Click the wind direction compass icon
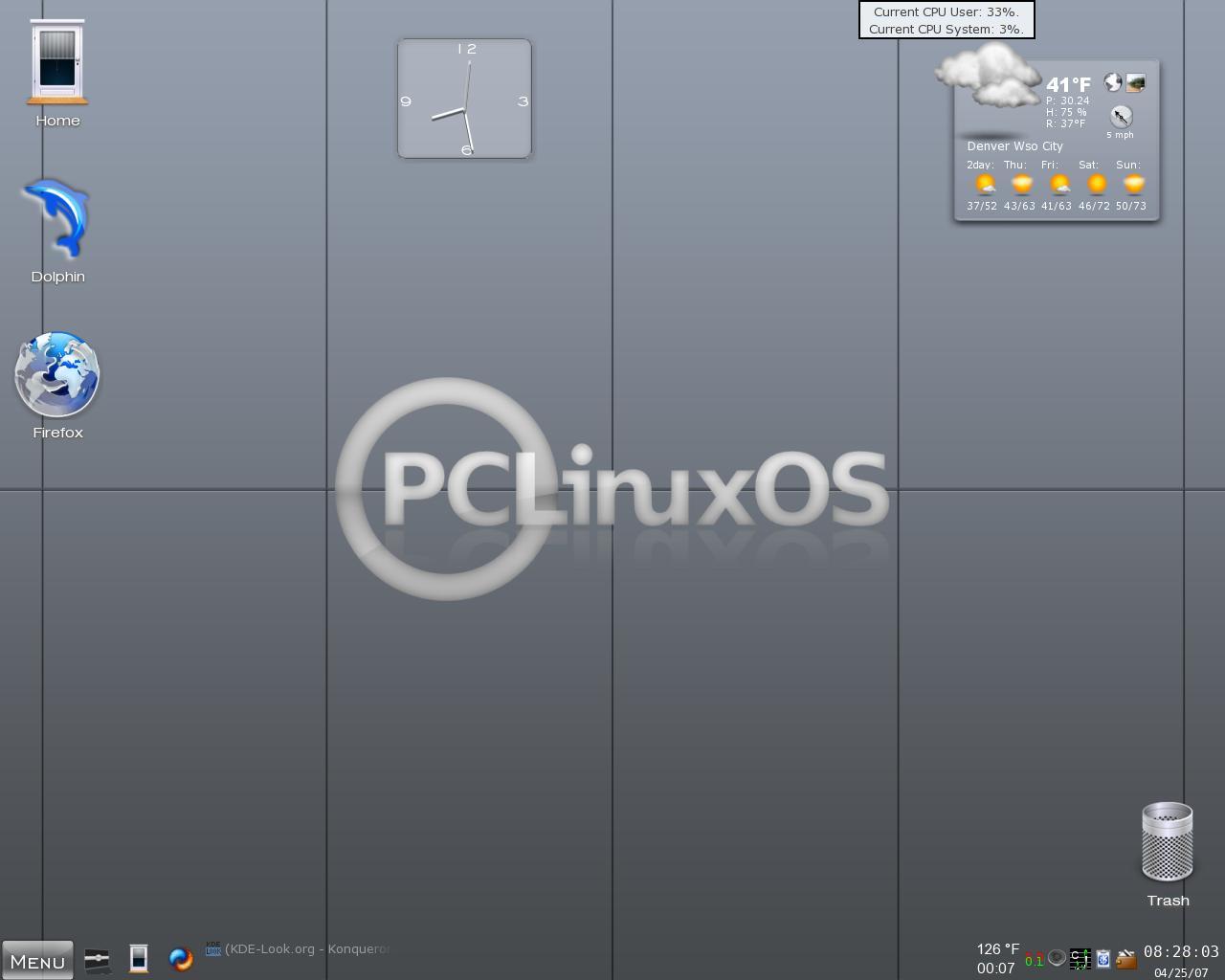The height and width of the screenshot is (980, 1225). [x=1121, y=117]
